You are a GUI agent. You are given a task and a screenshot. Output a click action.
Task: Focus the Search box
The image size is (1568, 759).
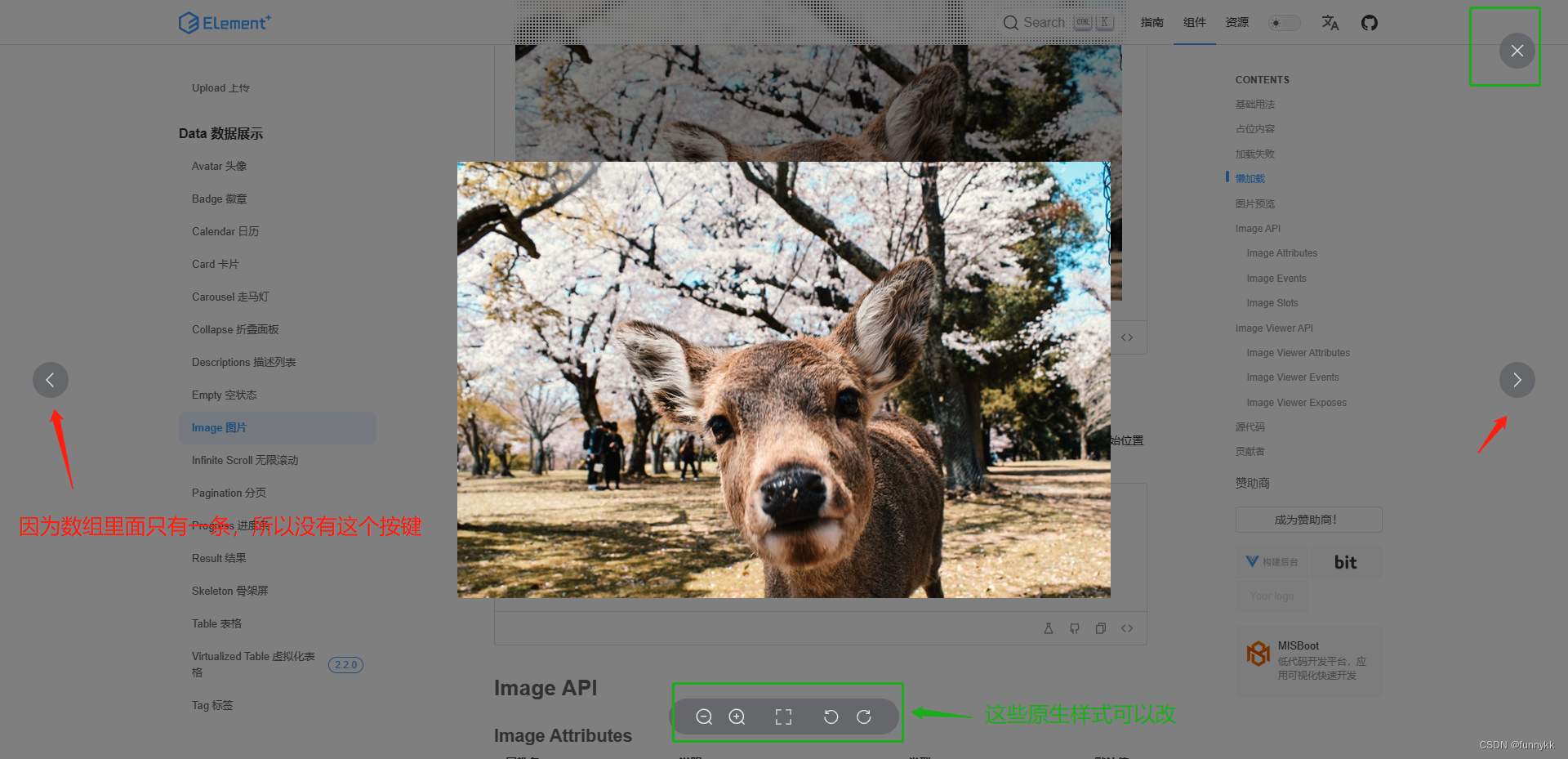1058,23
